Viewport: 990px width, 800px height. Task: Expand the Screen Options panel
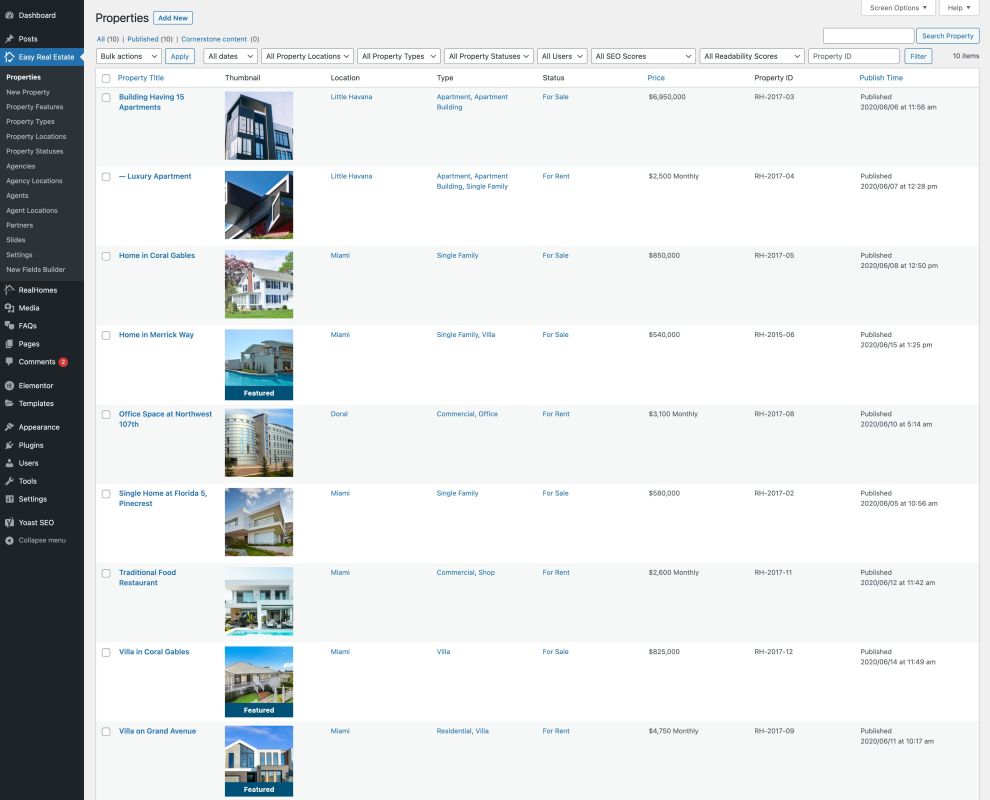click(x=898, y=8)
